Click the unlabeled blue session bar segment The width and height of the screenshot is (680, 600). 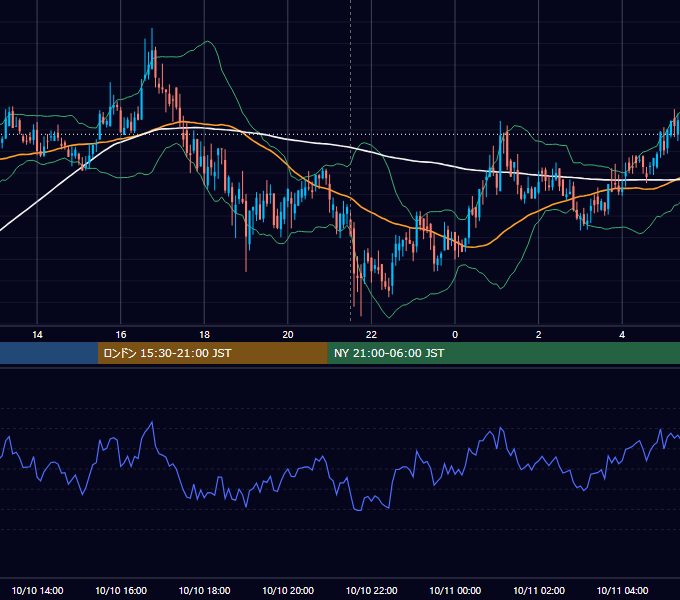(x=49, y=353)
